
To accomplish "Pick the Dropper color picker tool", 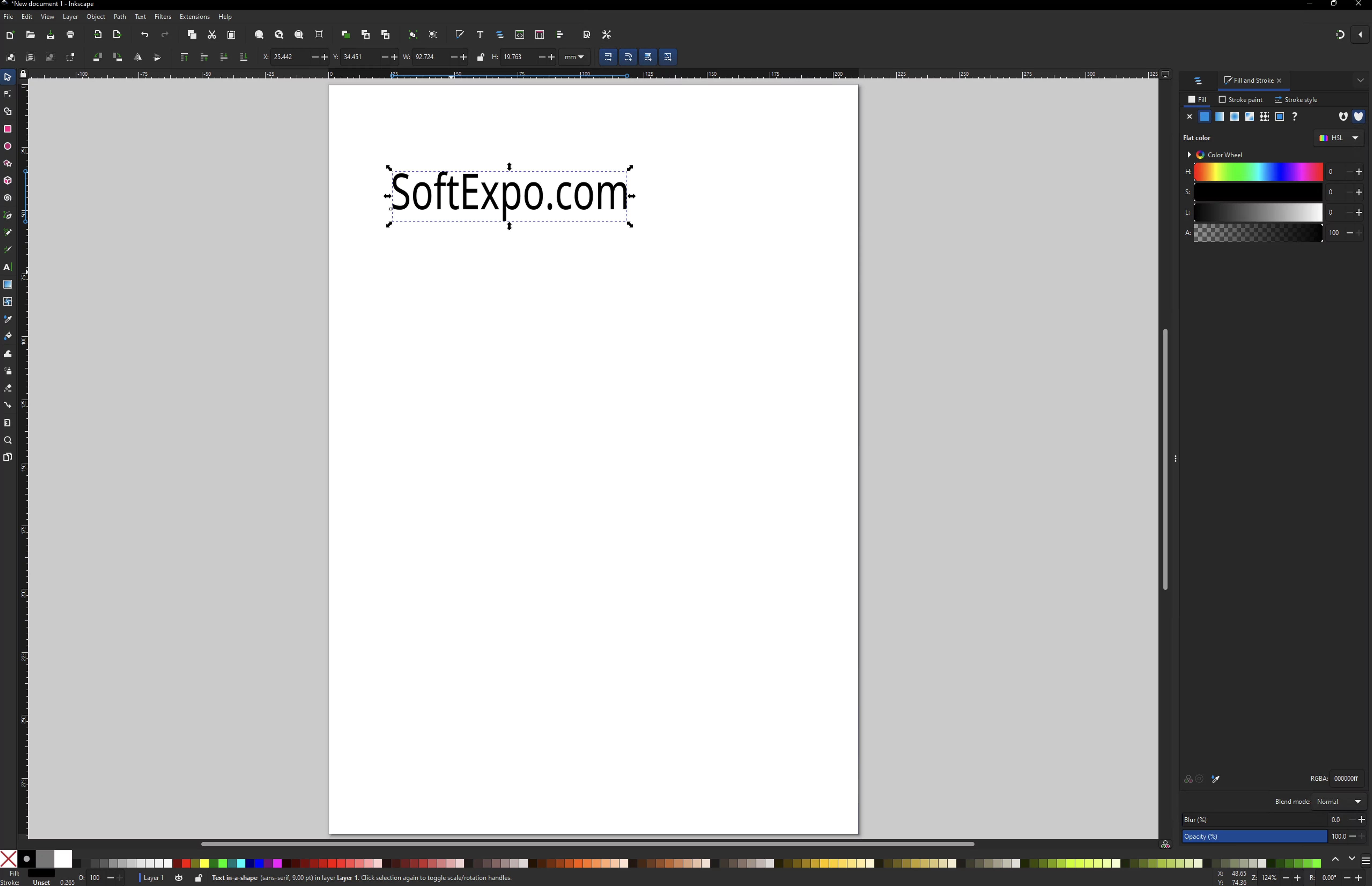I will click(8, 319).
